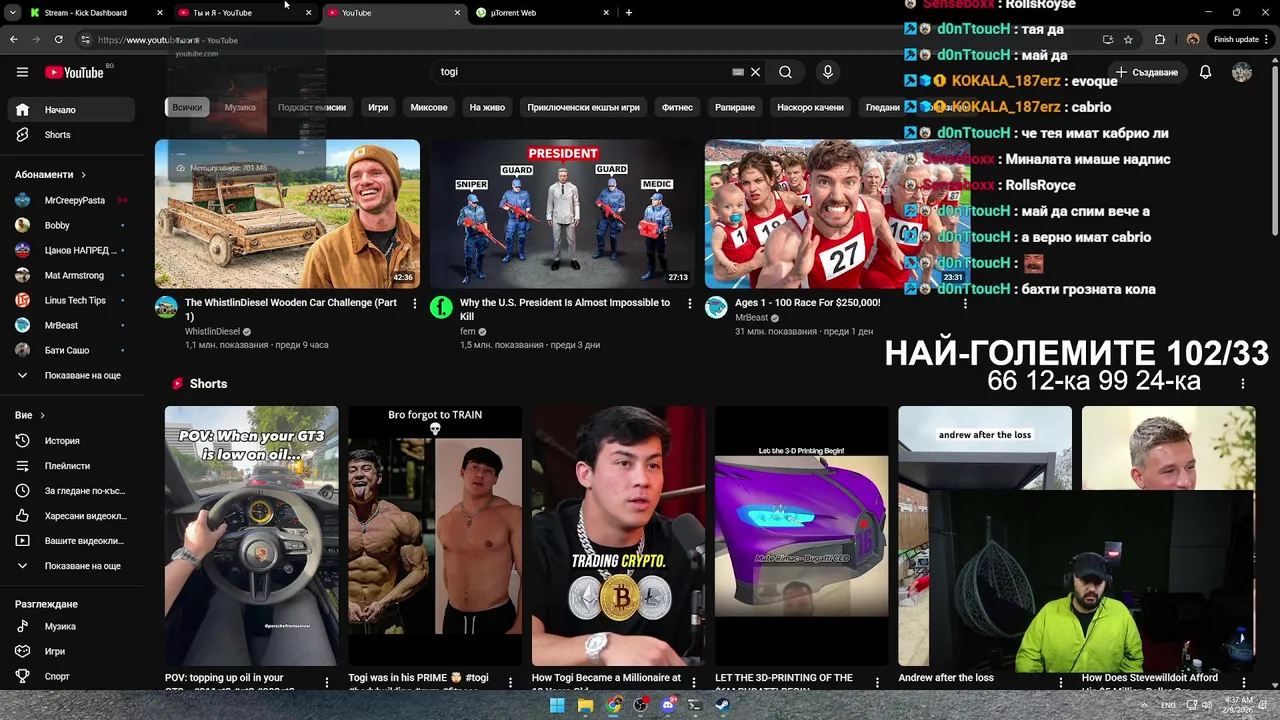1280x720 pixels.
Task: Select the Игри filter chip
Action: pos(378,107)
